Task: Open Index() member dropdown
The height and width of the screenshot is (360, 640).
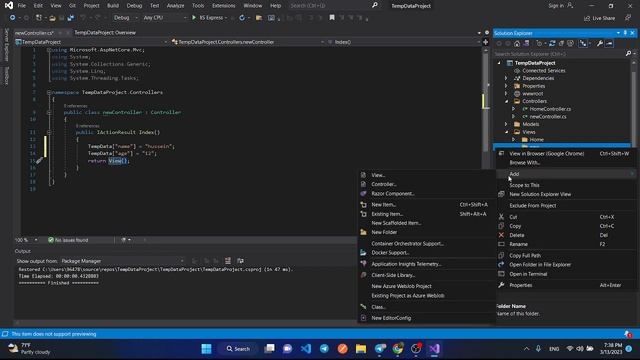Action: [x=404, y=42]
